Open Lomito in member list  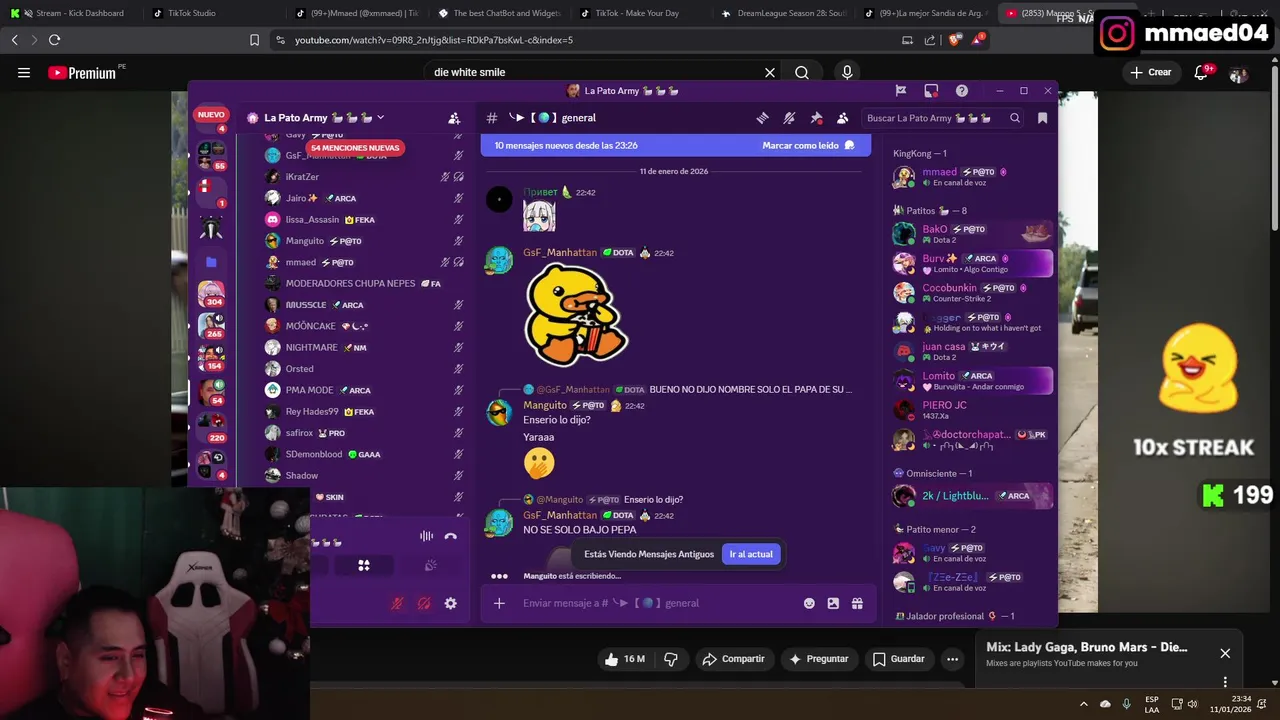tap(972, 381)
